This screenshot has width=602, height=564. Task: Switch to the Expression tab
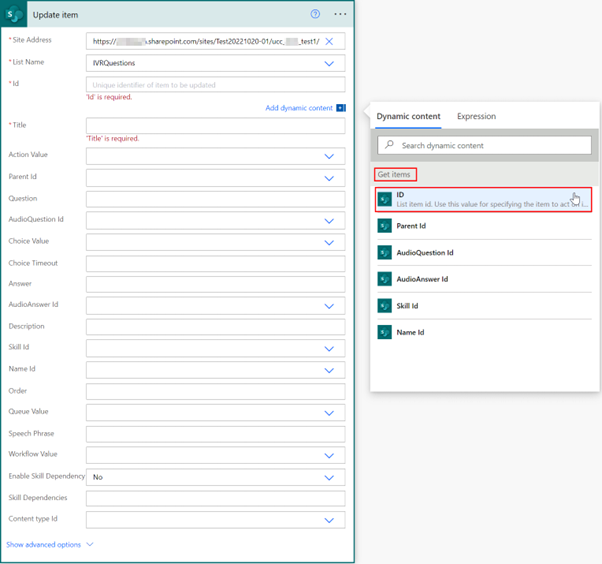click(x=476, y=116)
